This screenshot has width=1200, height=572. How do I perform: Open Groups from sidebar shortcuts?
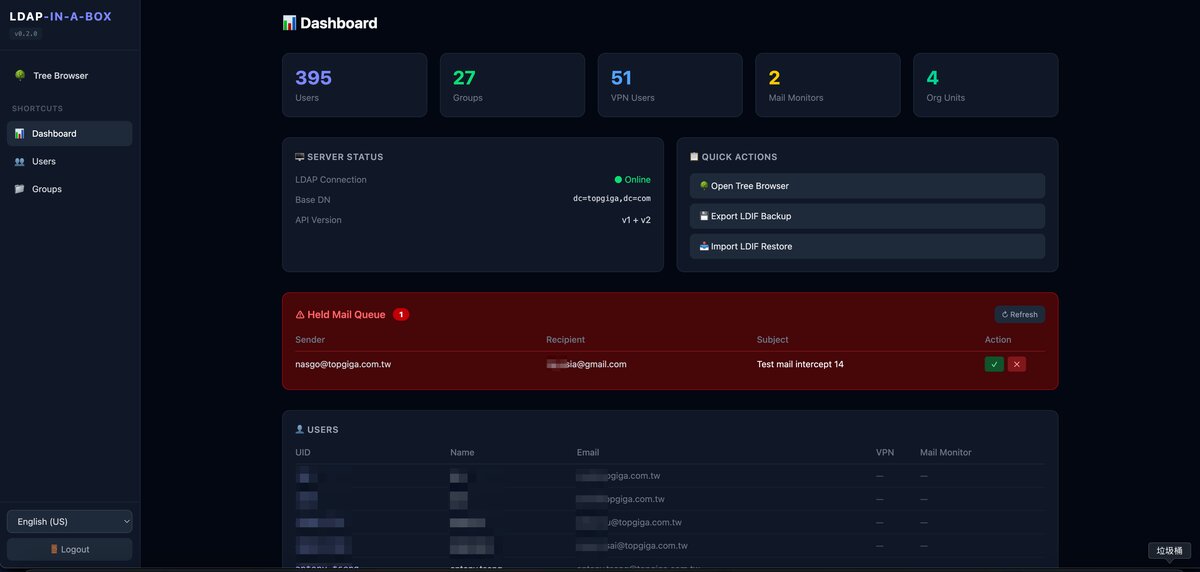point(69,189)
